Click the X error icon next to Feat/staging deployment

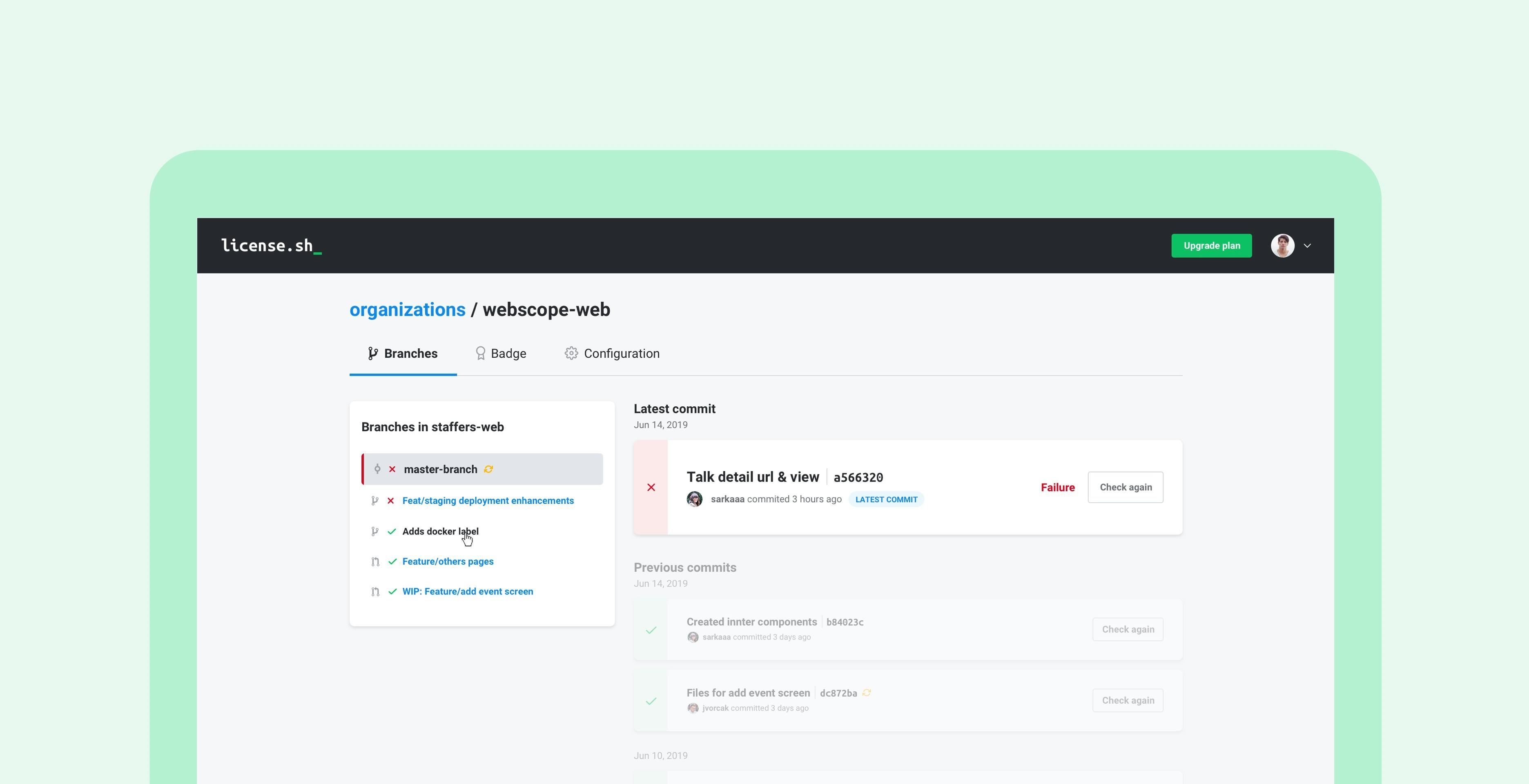[390, 500]
